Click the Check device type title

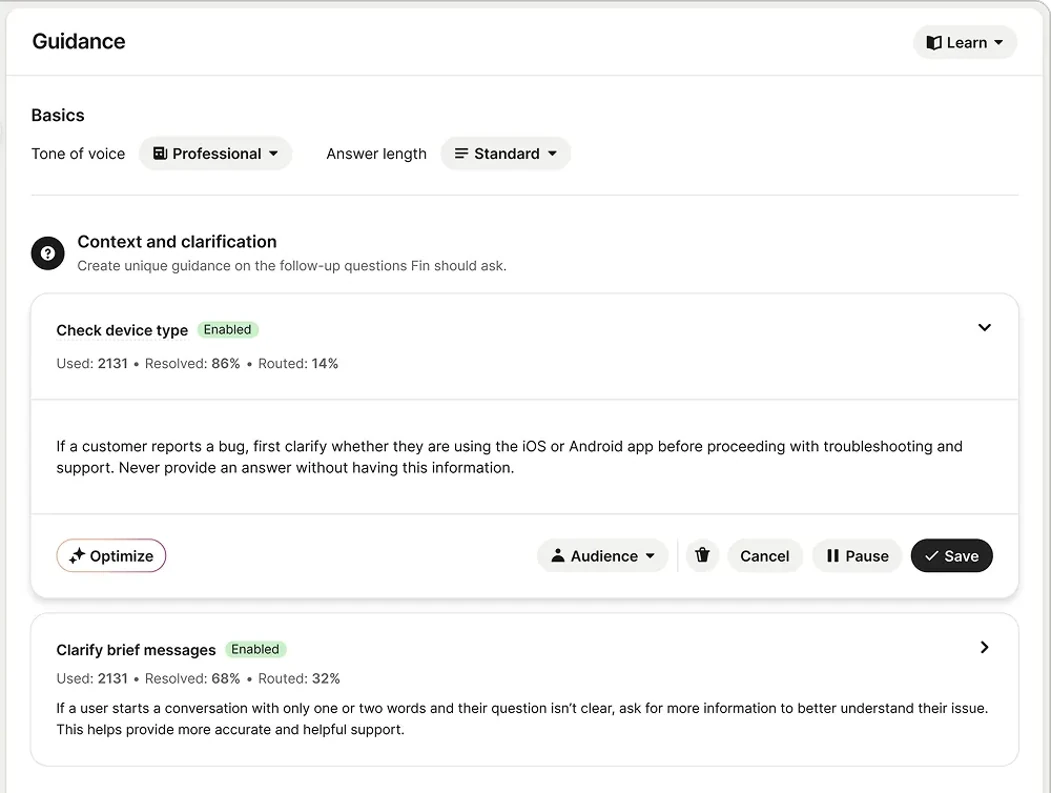[x=122, y=330]
